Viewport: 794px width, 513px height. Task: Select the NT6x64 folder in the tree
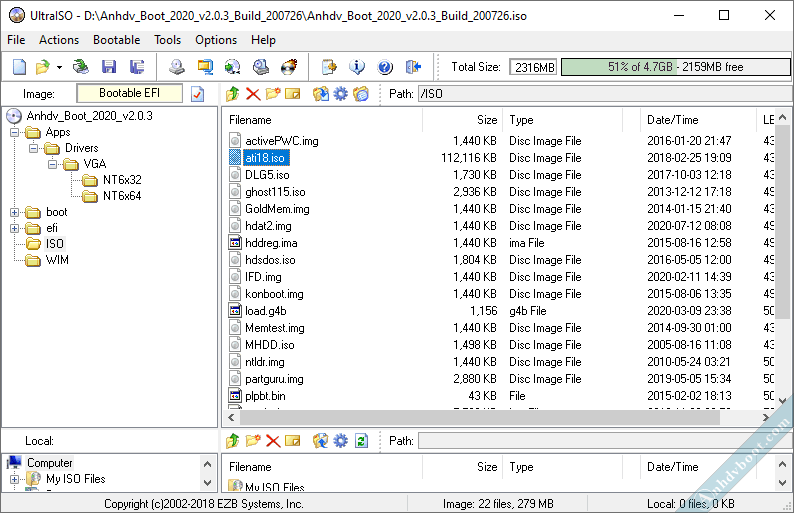[122, 196]
